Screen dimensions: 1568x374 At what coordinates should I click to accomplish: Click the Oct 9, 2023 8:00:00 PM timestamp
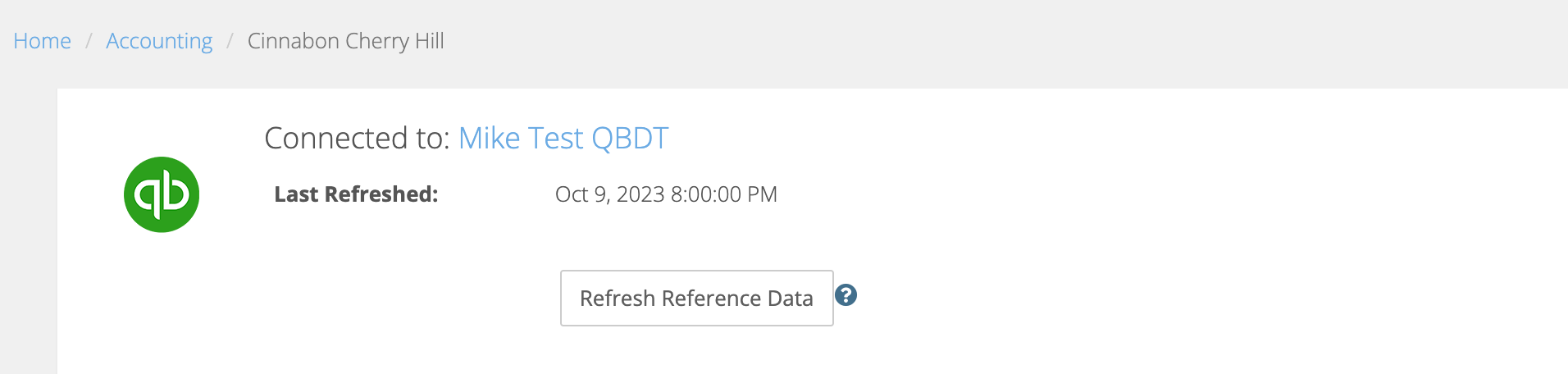666,194
